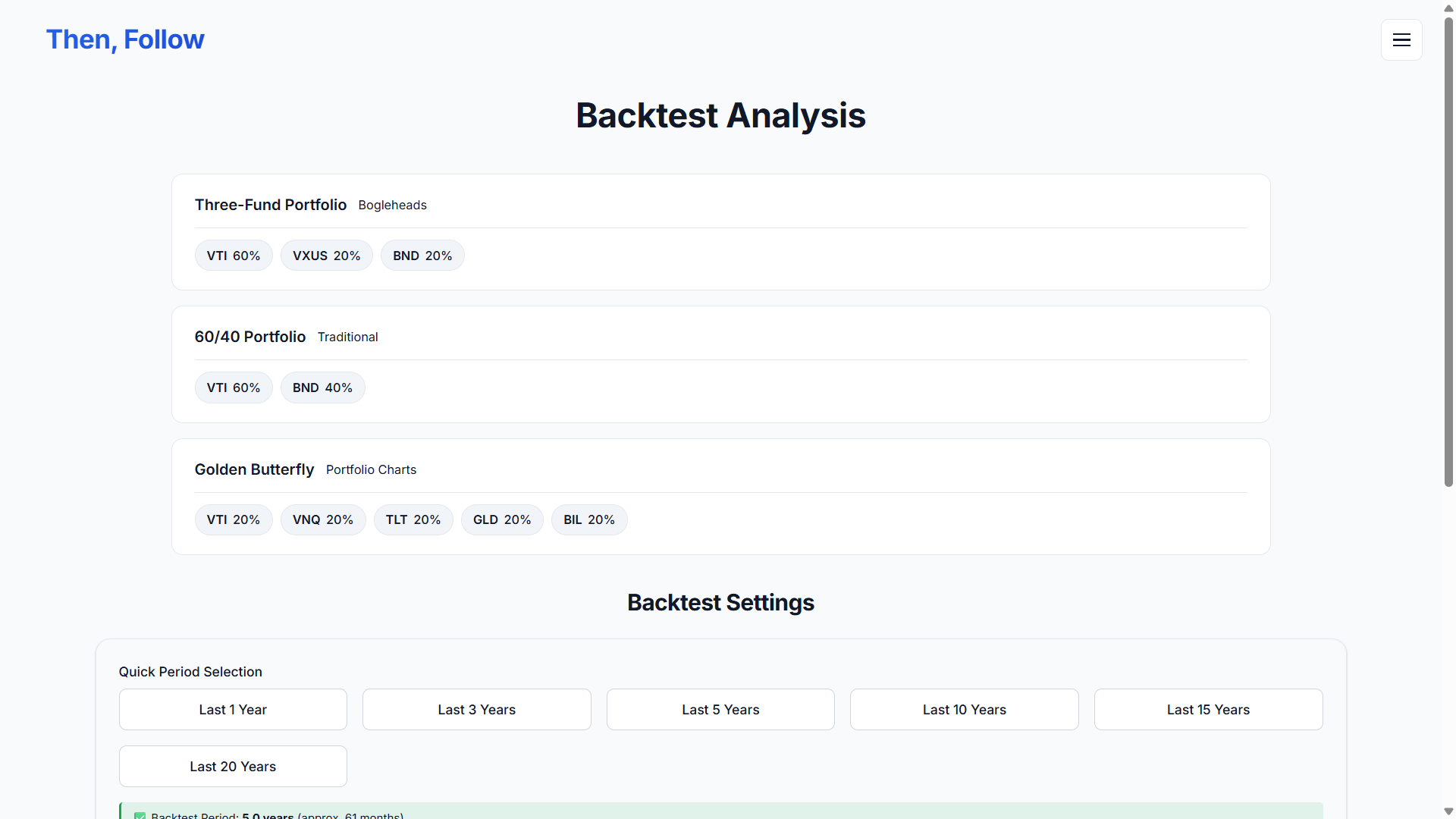Image resolution: width=1456 pixels, height=819 pixels.
Task: Open the Then, Follow home link
Action: [125, 39]
